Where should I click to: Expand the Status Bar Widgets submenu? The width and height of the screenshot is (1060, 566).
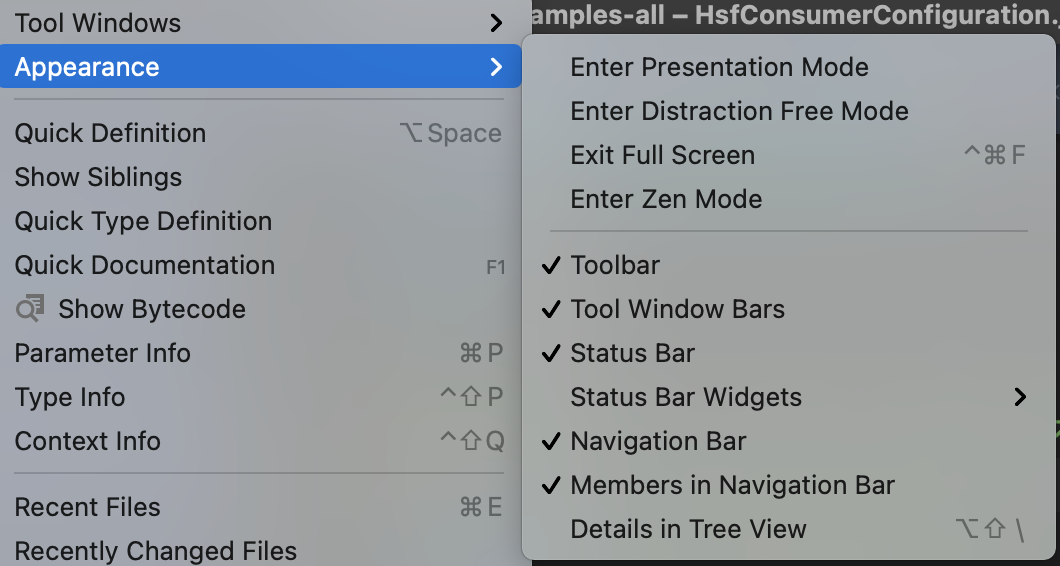point(789,397)
